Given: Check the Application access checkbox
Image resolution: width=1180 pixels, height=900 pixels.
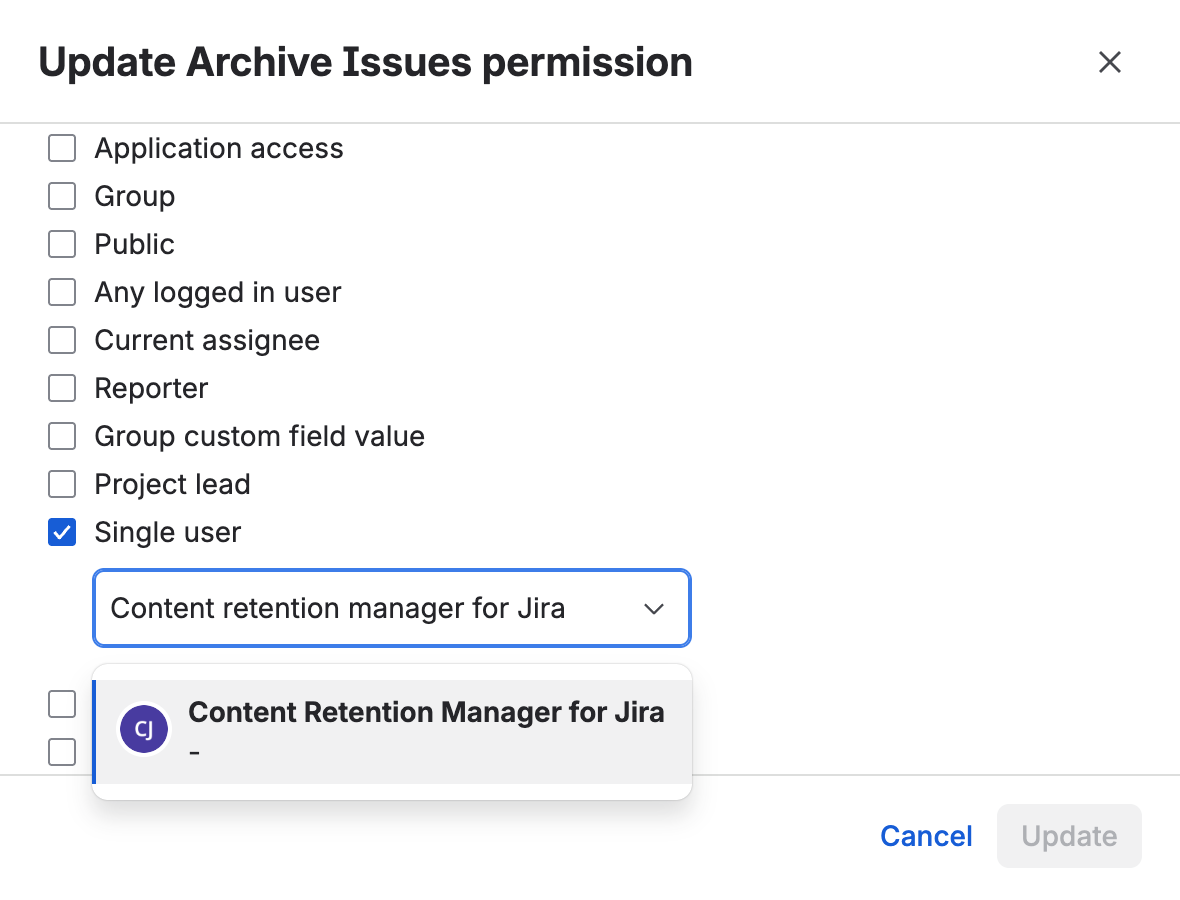Looking at the screenshot, I should [62, 148].
